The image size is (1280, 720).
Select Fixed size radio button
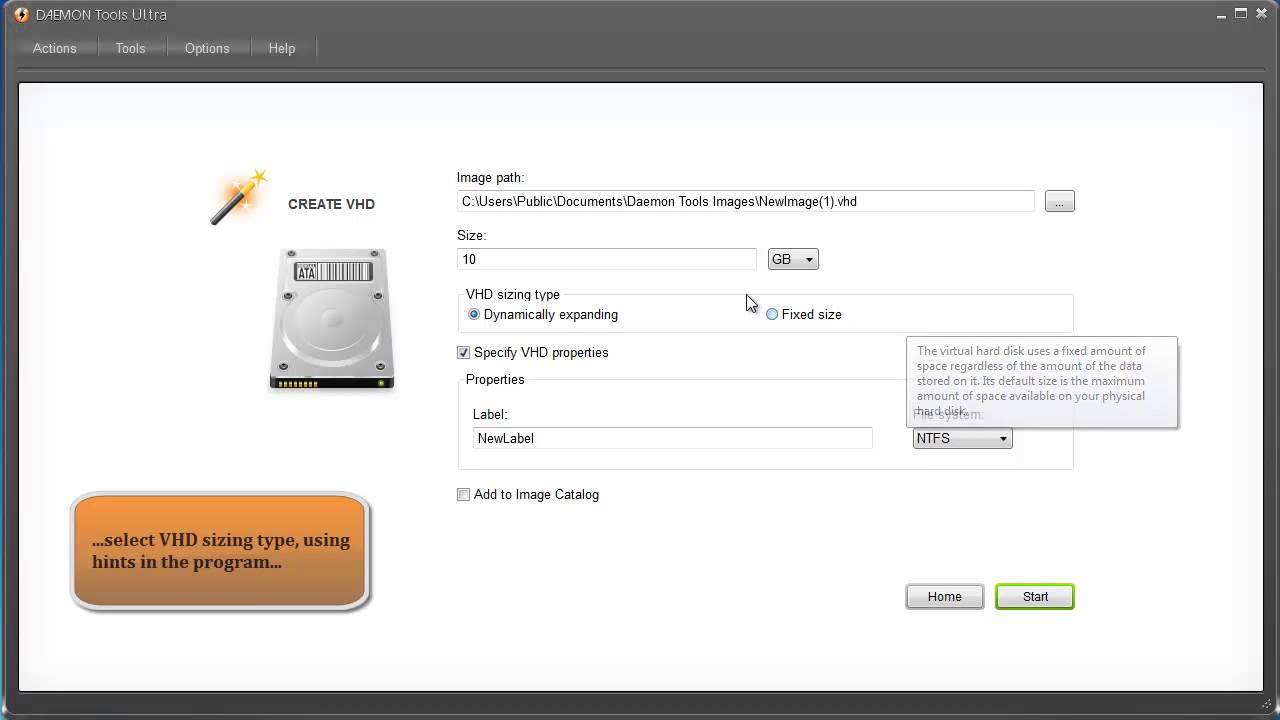pyautogui.click(x=772, y=314)
